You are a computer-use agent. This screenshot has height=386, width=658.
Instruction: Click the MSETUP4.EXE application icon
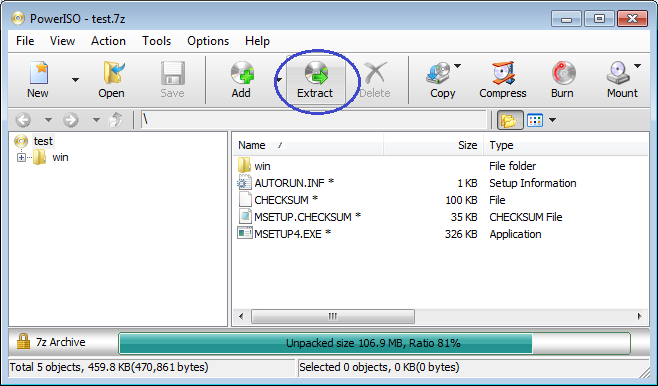244,233
